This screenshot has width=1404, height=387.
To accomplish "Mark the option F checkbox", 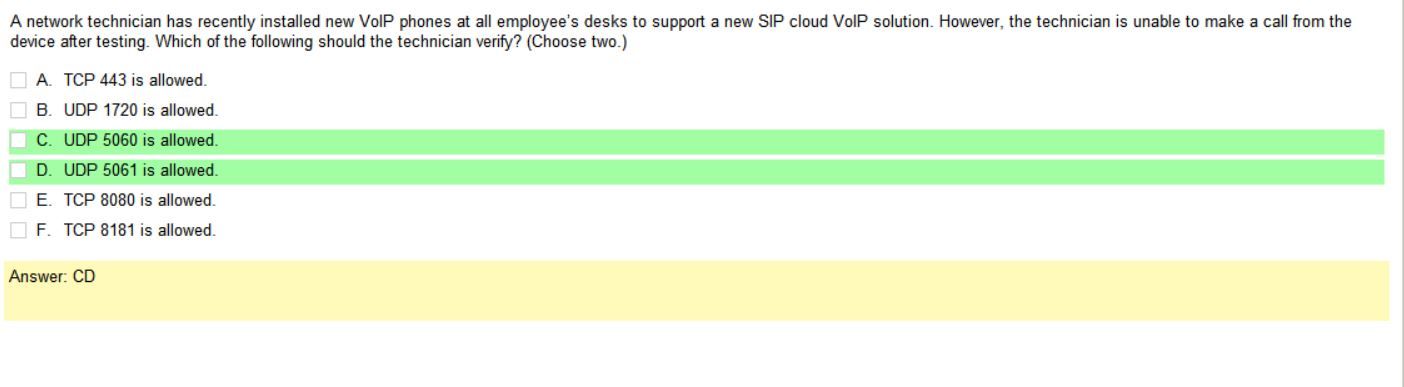I will click(x=19, y=230).
